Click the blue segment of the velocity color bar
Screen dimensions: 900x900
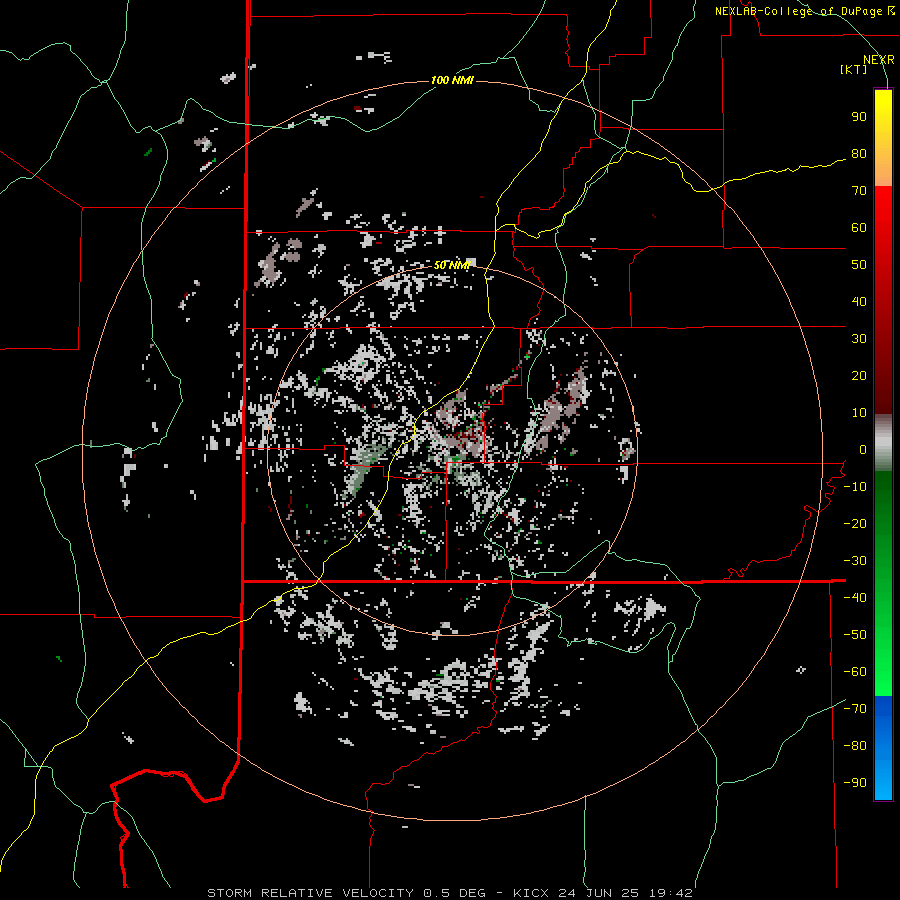pos(883,748)
